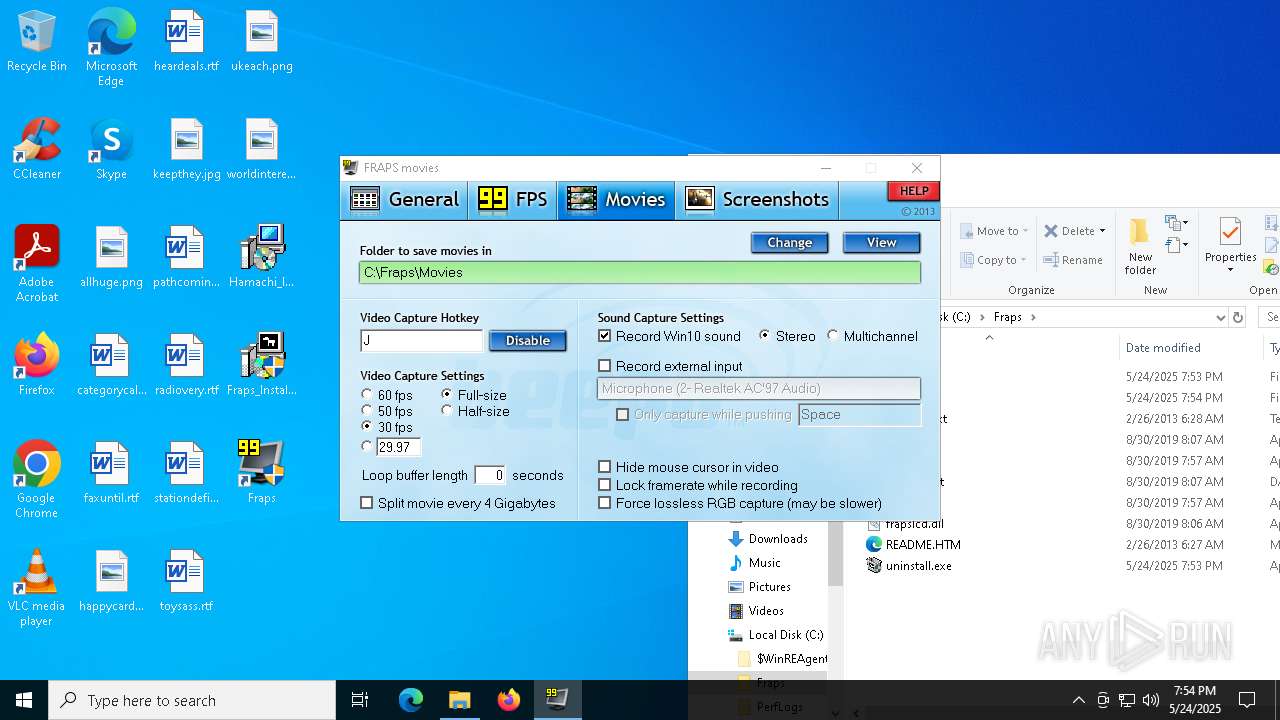Open the Screenshots tab
This screenshot has height=720, width=1280.
click(x=757, y=200)
